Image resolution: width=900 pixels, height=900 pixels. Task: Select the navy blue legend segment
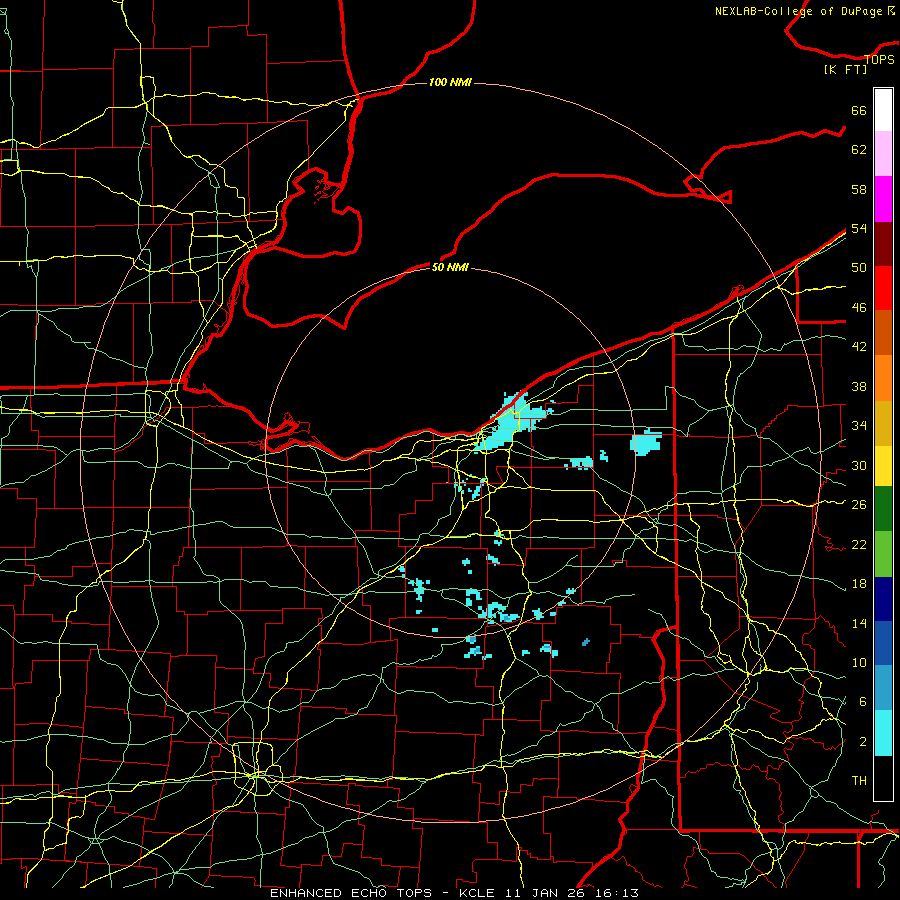(x=883, y=599)
